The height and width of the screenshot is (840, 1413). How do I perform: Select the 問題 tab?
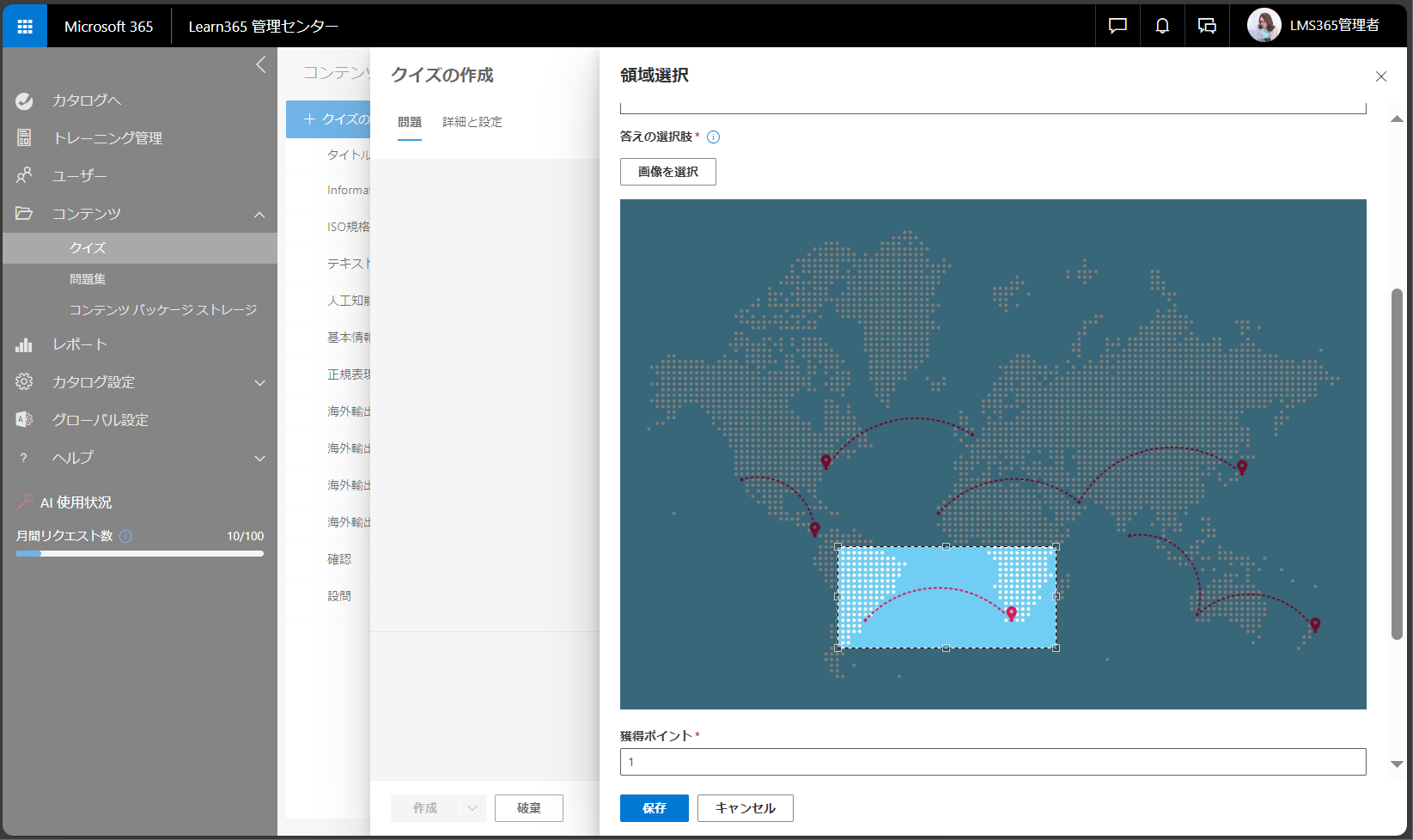[410, 122]
